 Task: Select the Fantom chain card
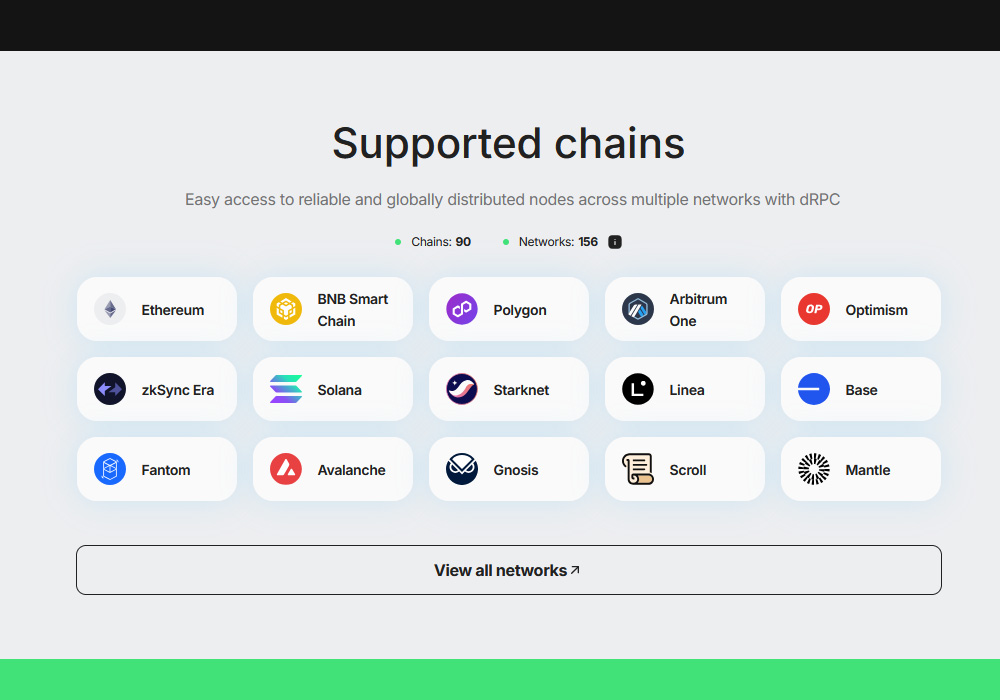pos(157,469)
